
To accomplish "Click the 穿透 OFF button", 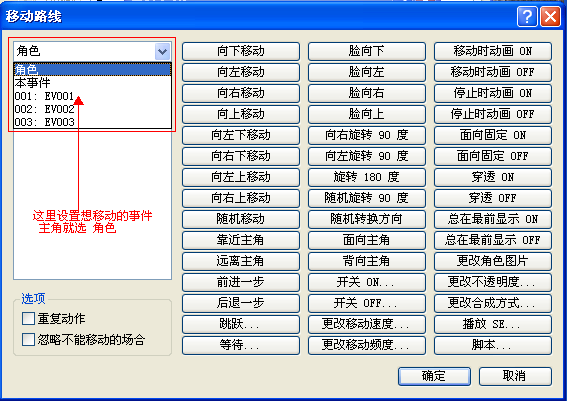I will click(493, 198).
